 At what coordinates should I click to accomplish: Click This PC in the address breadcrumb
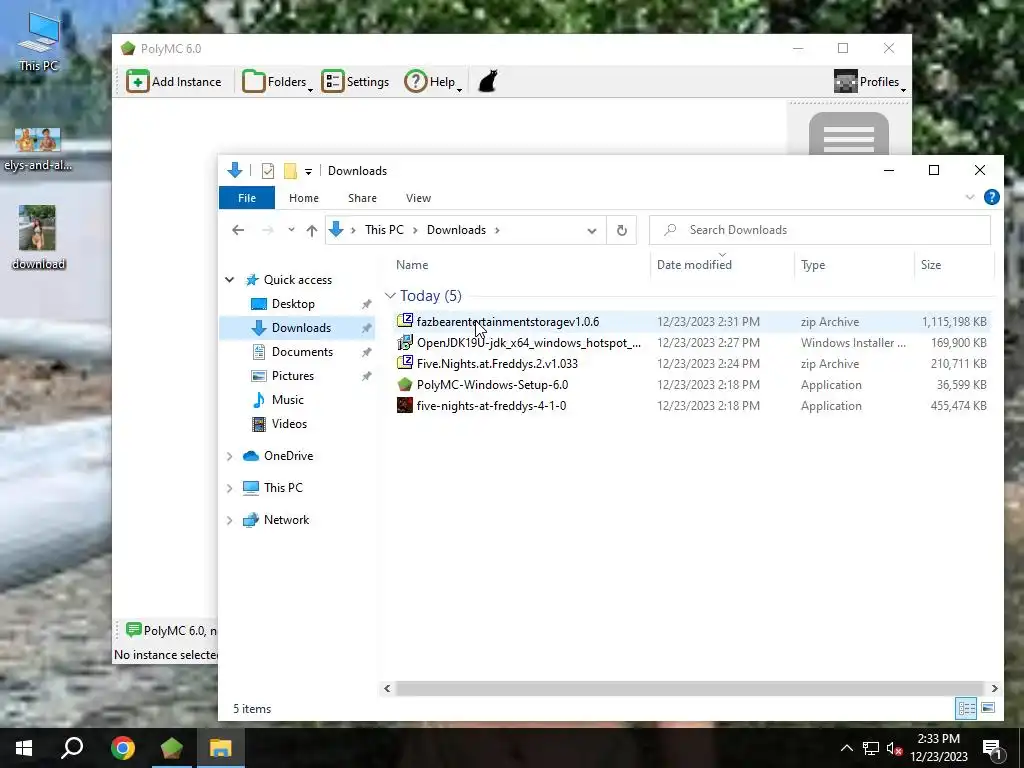pos(384,230)
